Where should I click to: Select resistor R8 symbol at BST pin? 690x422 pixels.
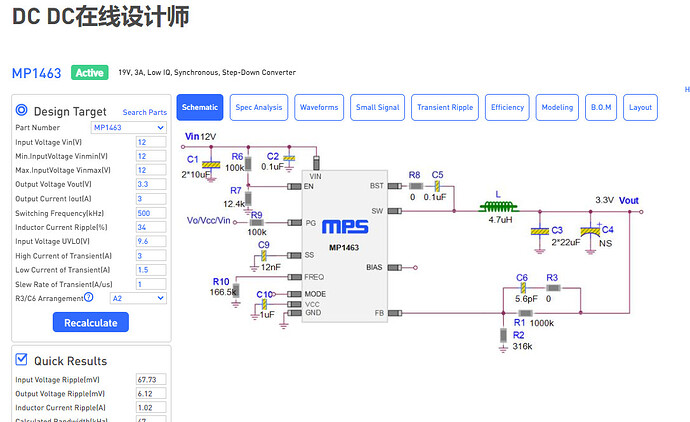(x=416, y=186)
